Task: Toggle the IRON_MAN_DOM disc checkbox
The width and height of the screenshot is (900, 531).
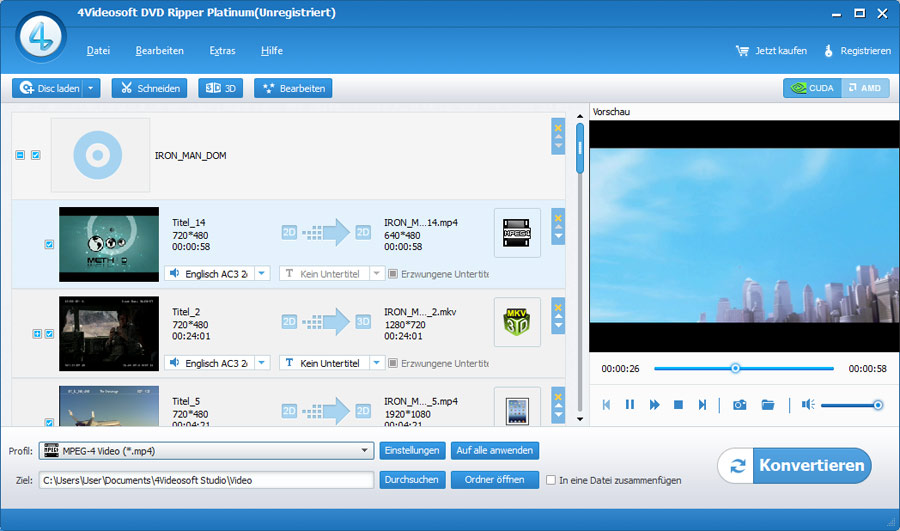Action: [36, 155]
